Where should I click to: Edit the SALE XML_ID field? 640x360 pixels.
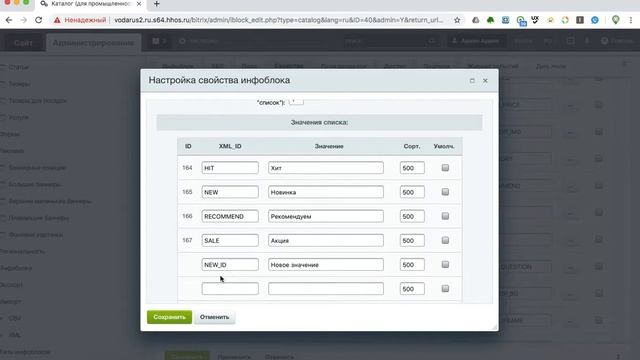[x=230, y=240]
